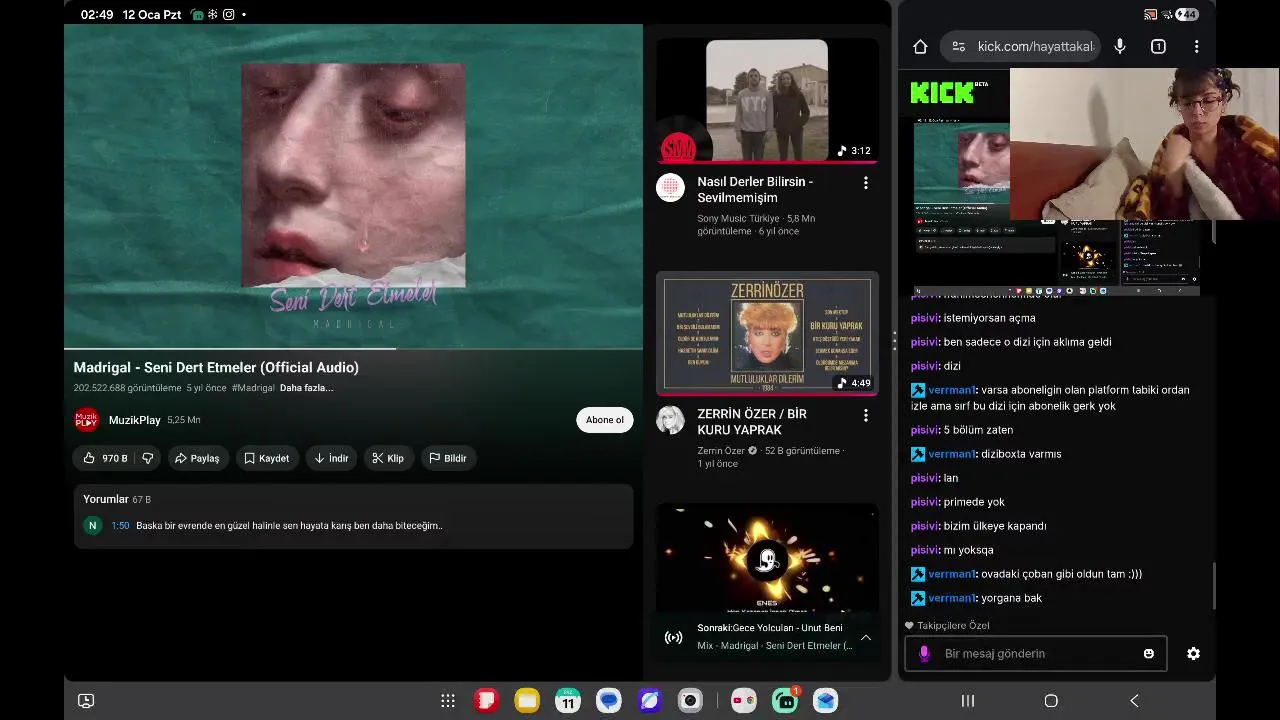
Task: Report video with Bildir button
Action: tap(448, 458)
